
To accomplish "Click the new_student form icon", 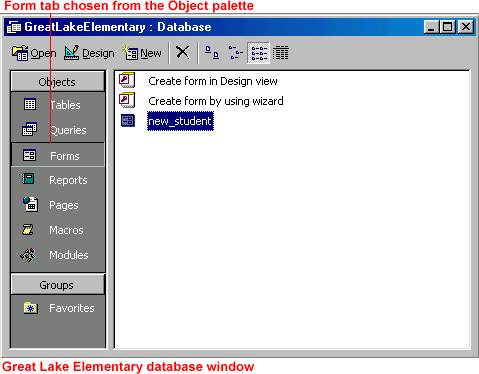I will (x=128, y=120).
